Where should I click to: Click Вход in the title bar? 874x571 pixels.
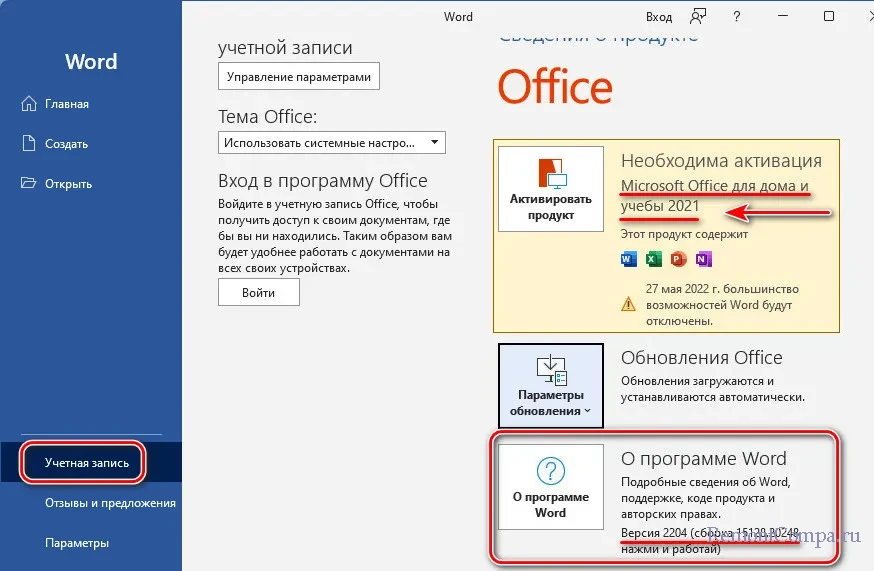click(659, 16)
